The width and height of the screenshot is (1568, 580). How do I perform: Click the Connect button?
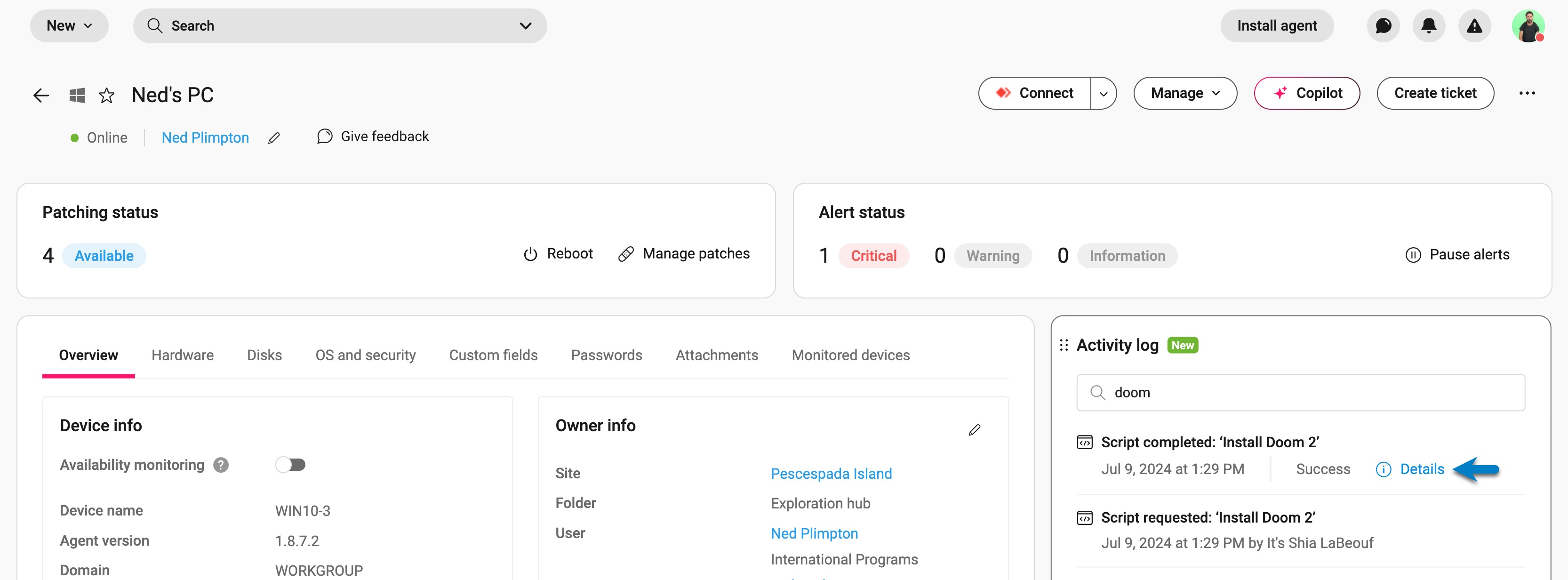point(1034,93)
